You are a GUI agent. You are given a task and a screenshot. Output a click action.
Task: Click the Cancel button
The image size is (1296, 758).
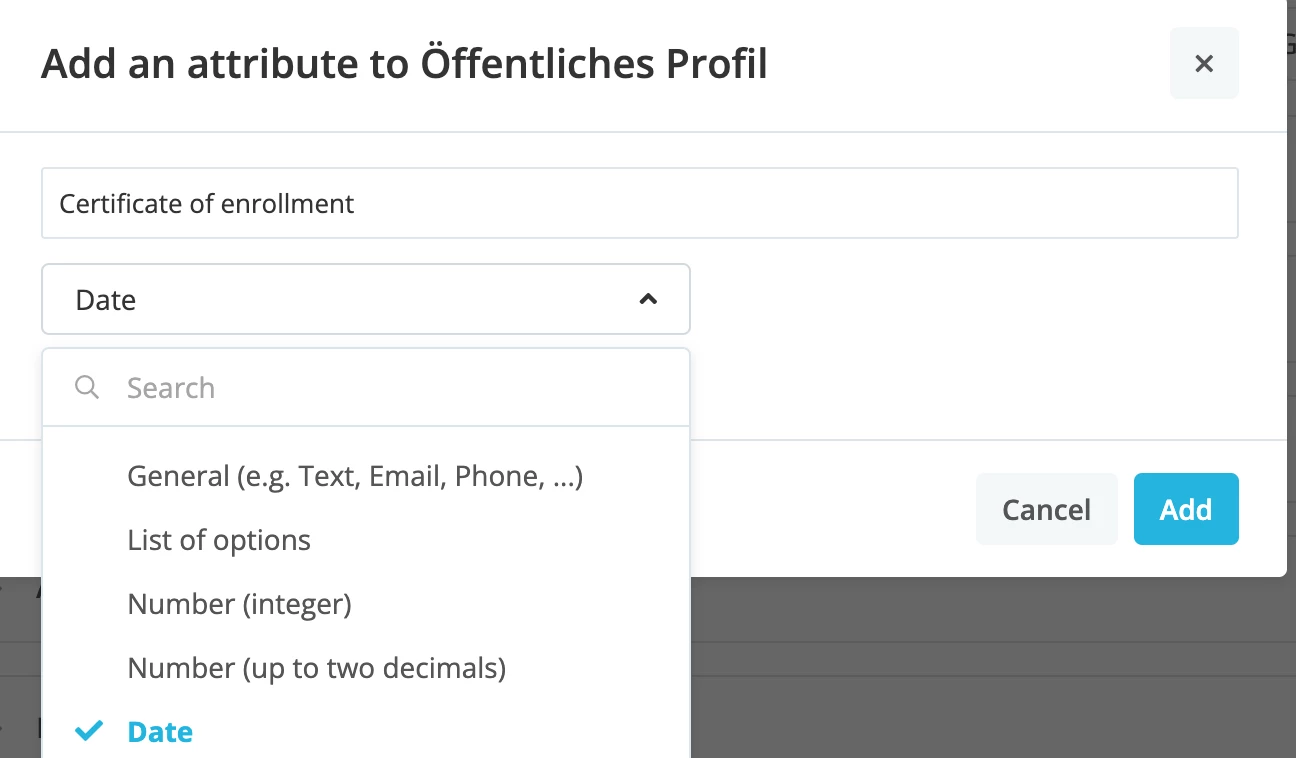[x=1046, y=509]
